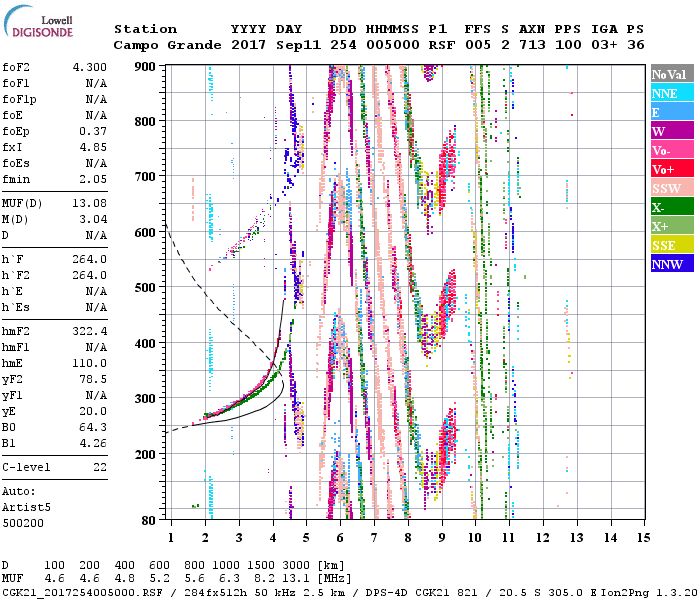Viewport: 700px width, 600px height.
Task: Click the hmF2 value 322.4
Action: (90, 331)
